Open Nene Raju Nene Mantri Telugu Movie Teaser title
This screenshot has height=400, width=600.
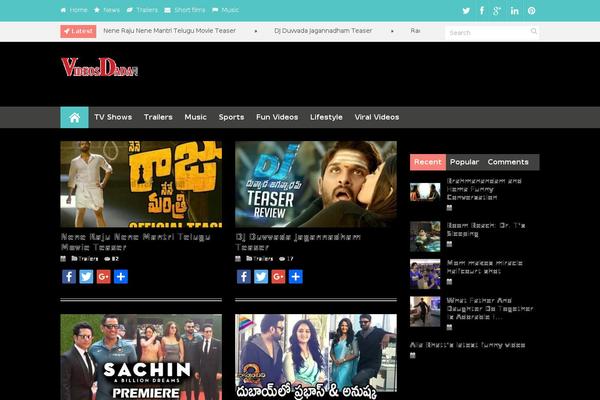[135, 242]
